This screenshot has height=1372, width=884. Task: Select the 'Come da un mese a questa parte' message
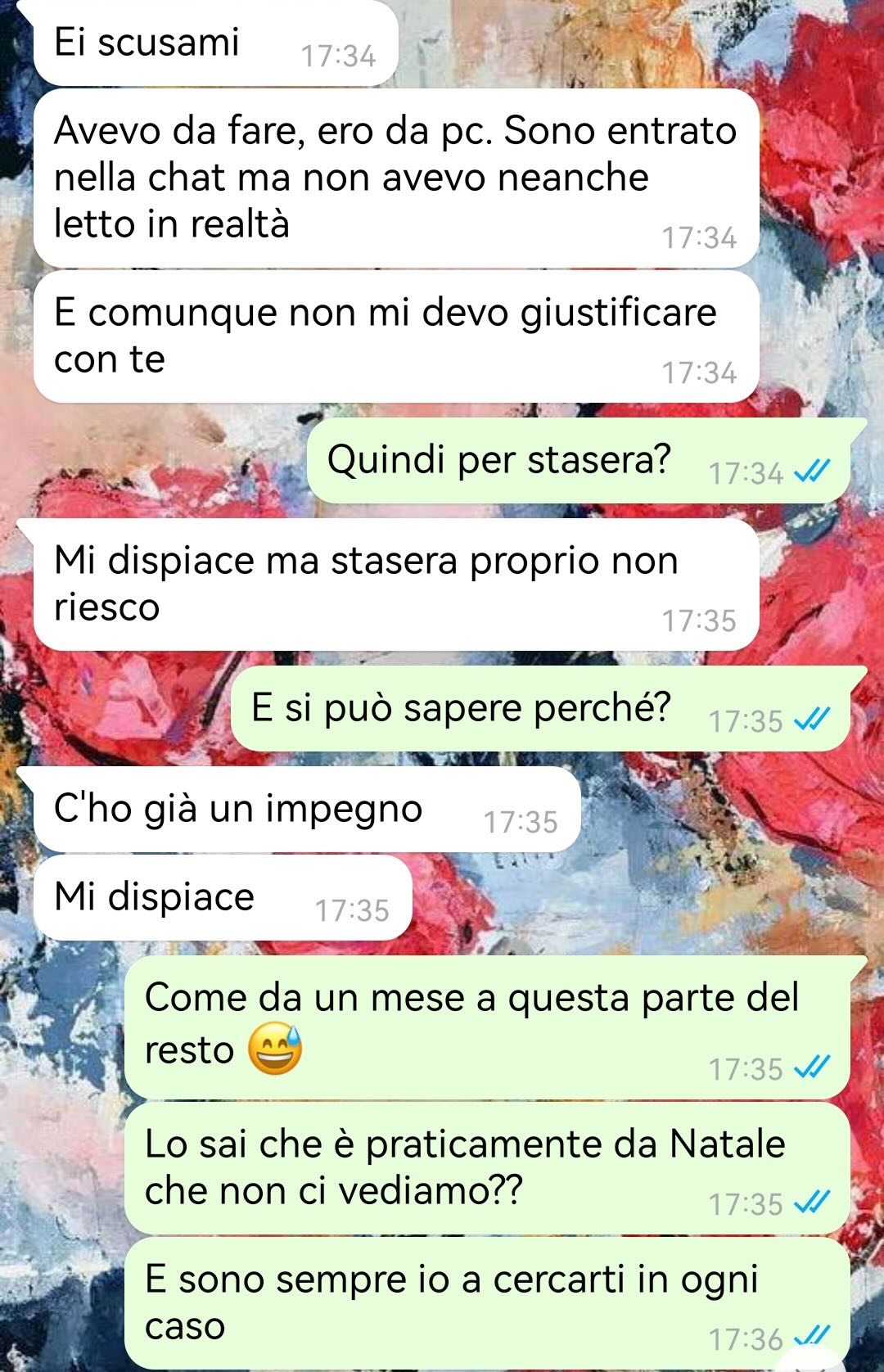pos(496,1027)
